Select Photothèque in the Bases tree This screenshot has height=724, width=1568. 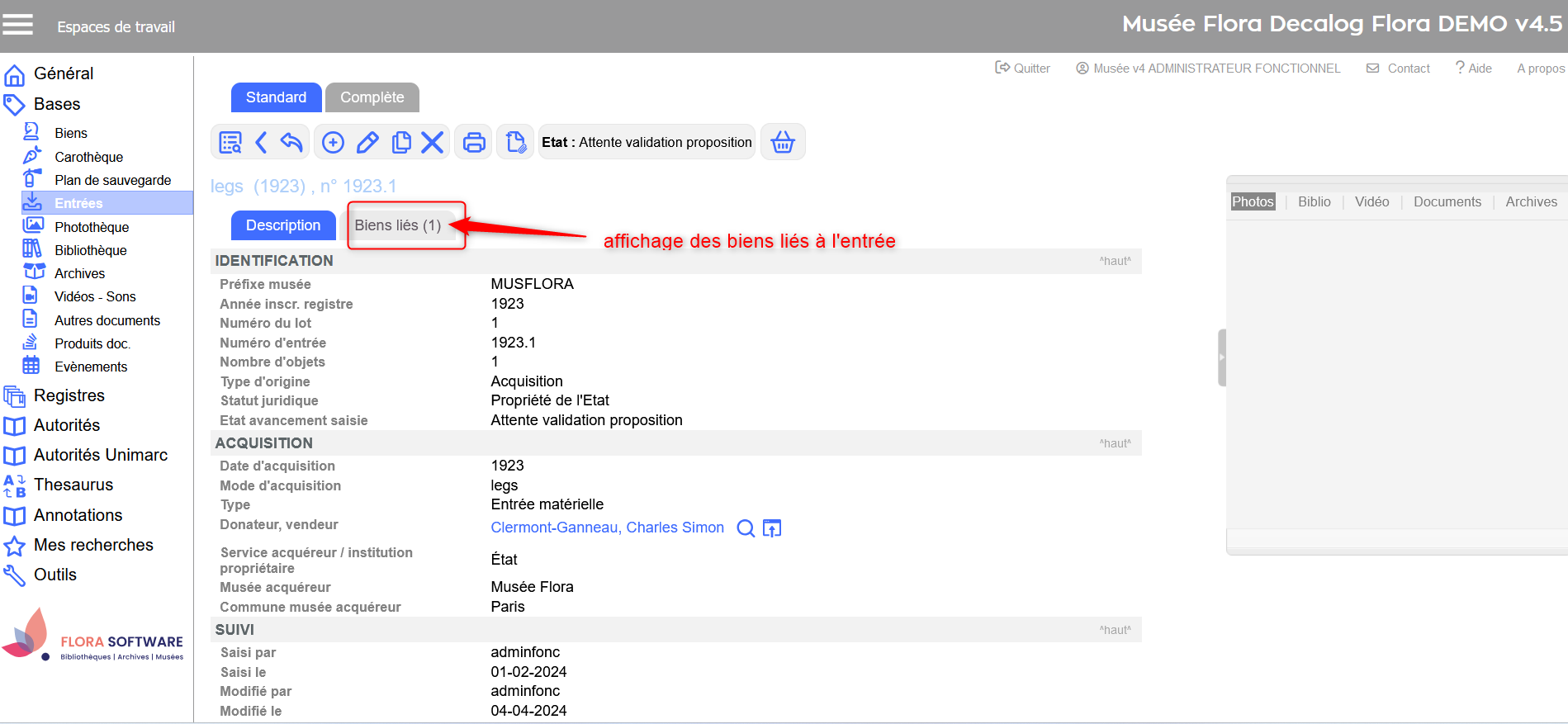92,227
